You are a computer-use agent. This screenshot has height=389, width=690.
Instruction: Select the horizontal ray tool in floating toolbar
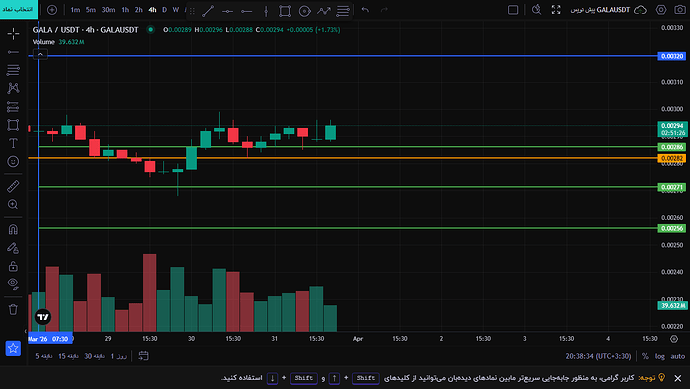tap(246, 11)
